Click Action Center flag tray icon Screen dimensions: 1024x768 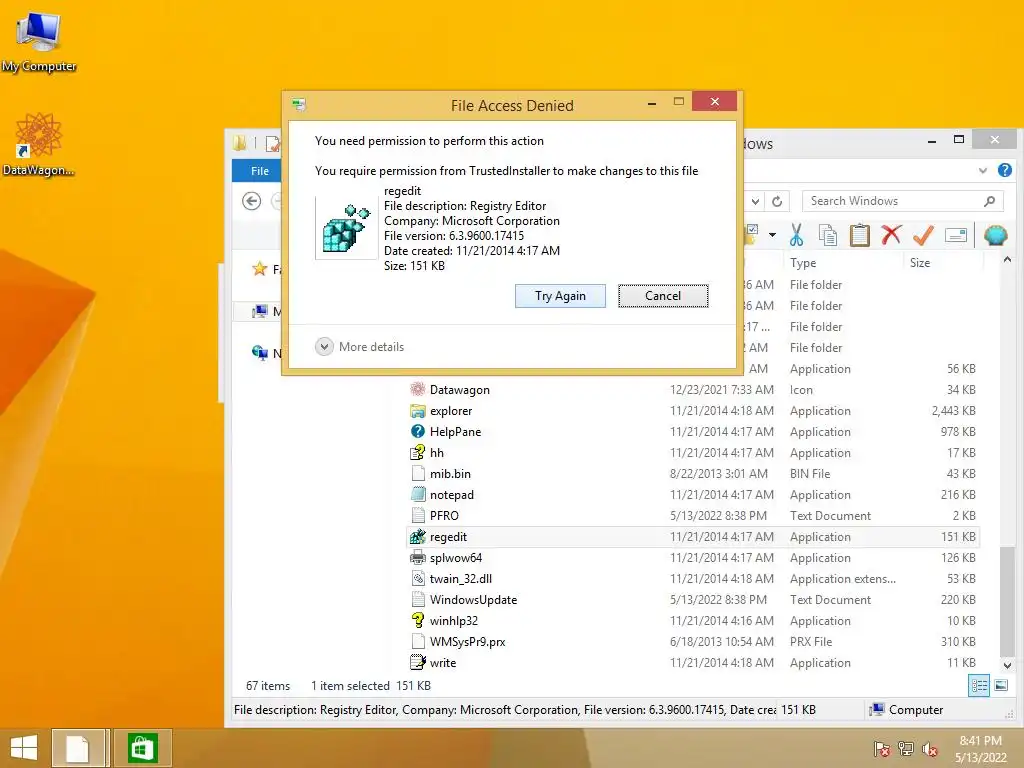[882, 749]
